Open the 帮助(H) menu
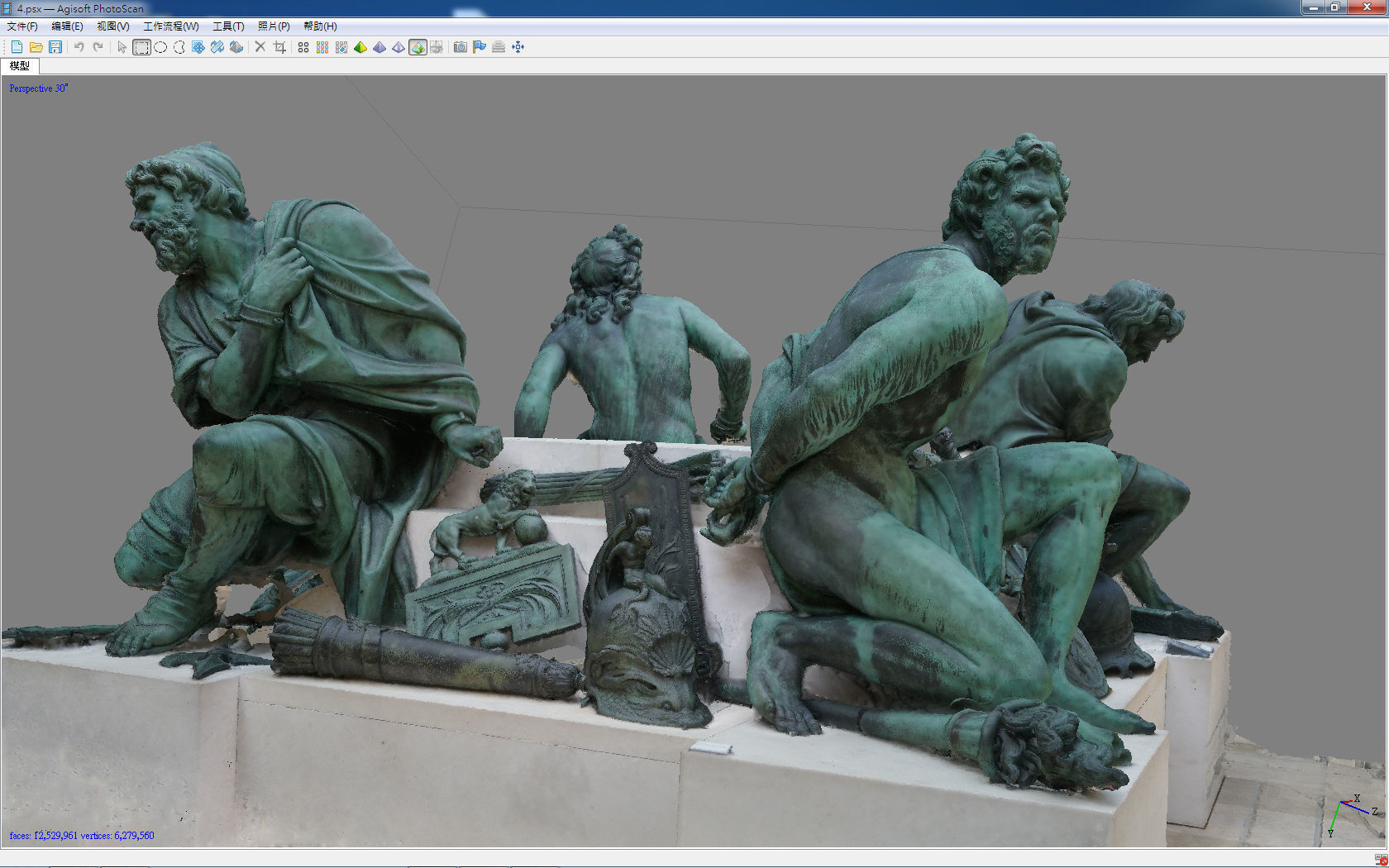 click(320, 26)
